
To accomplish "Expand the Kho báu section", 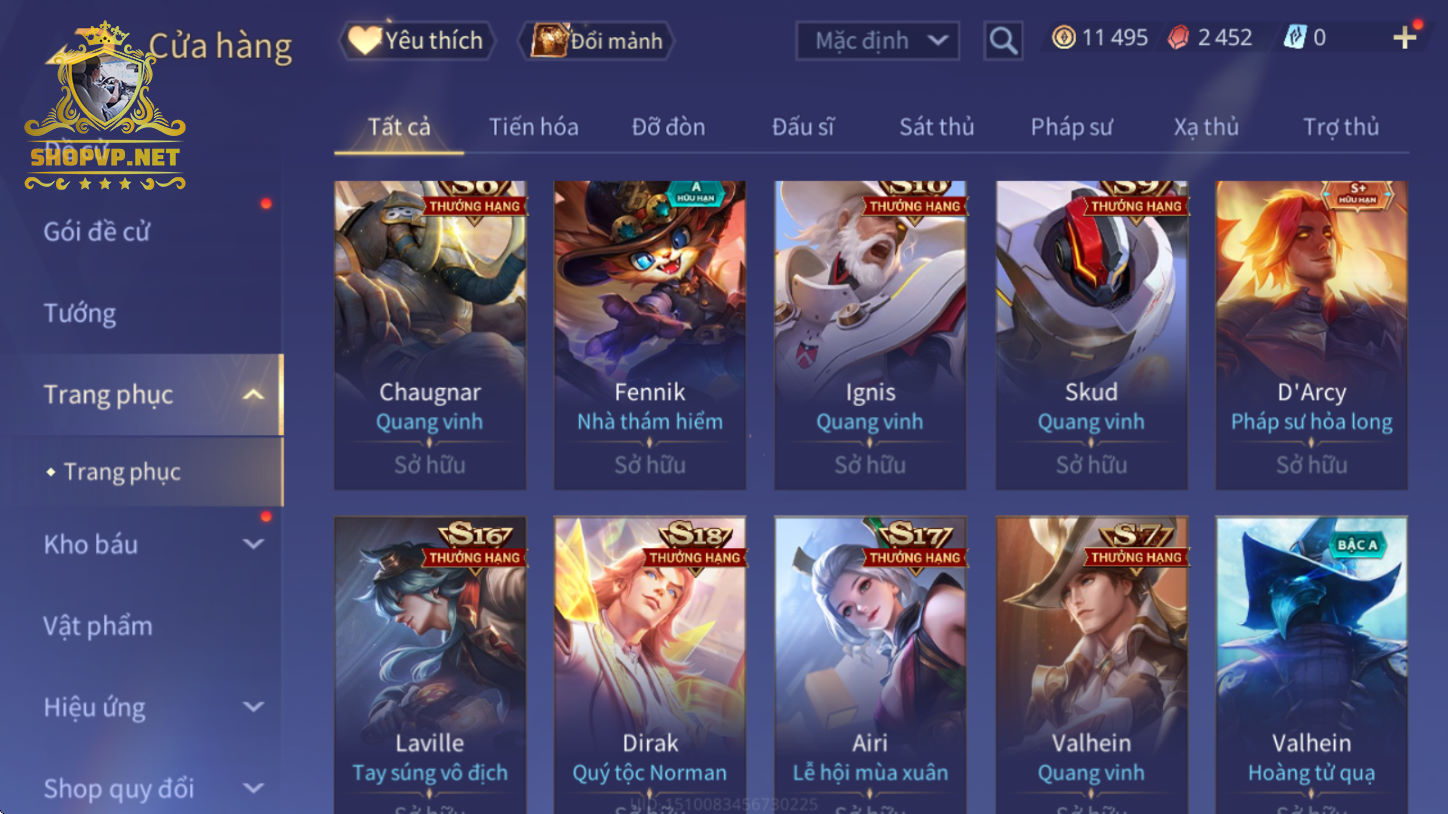I will (254, 544).
